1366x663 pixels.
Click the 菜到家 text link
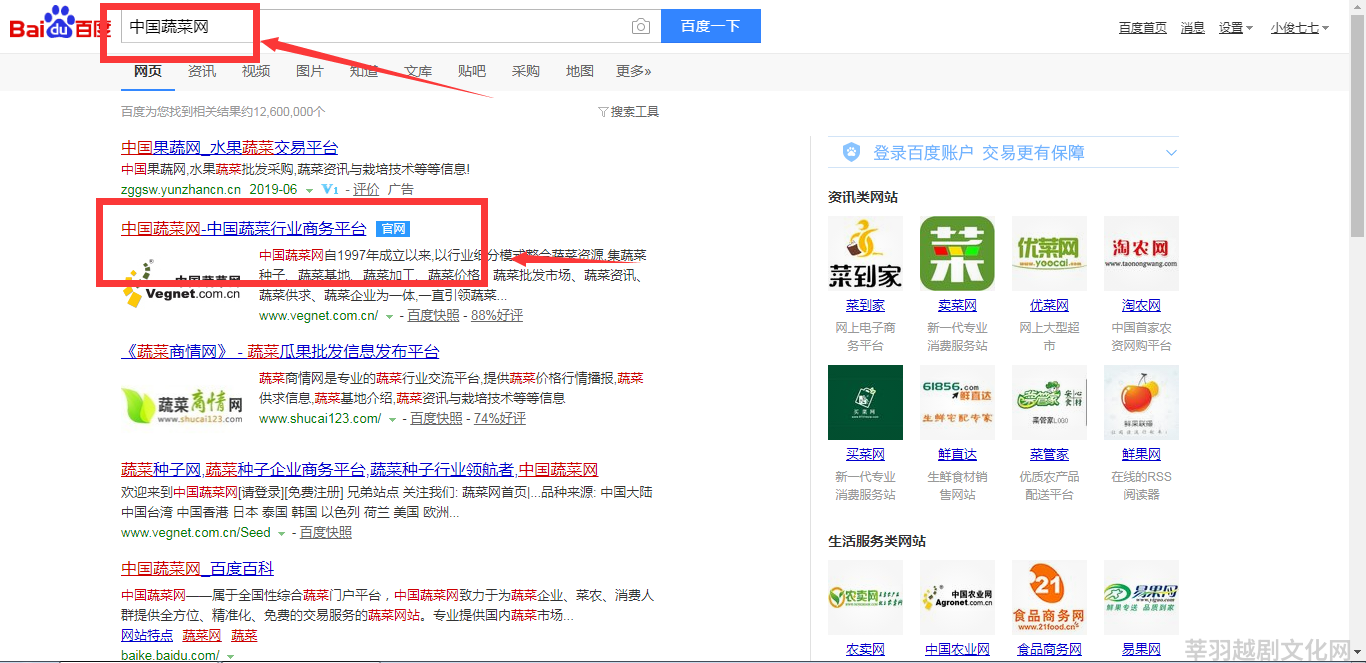click(865, 305)
